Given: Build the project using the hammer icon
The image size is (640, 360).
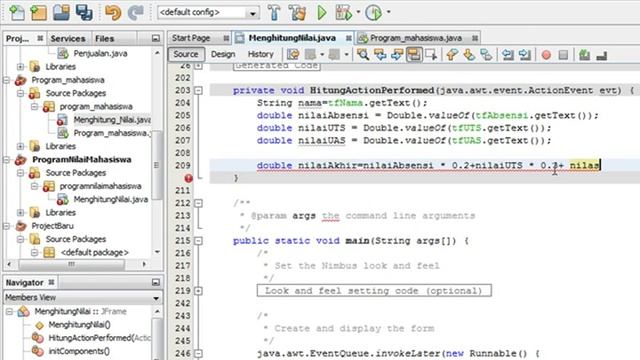Looking at the screenshot, I should (274, 13).
